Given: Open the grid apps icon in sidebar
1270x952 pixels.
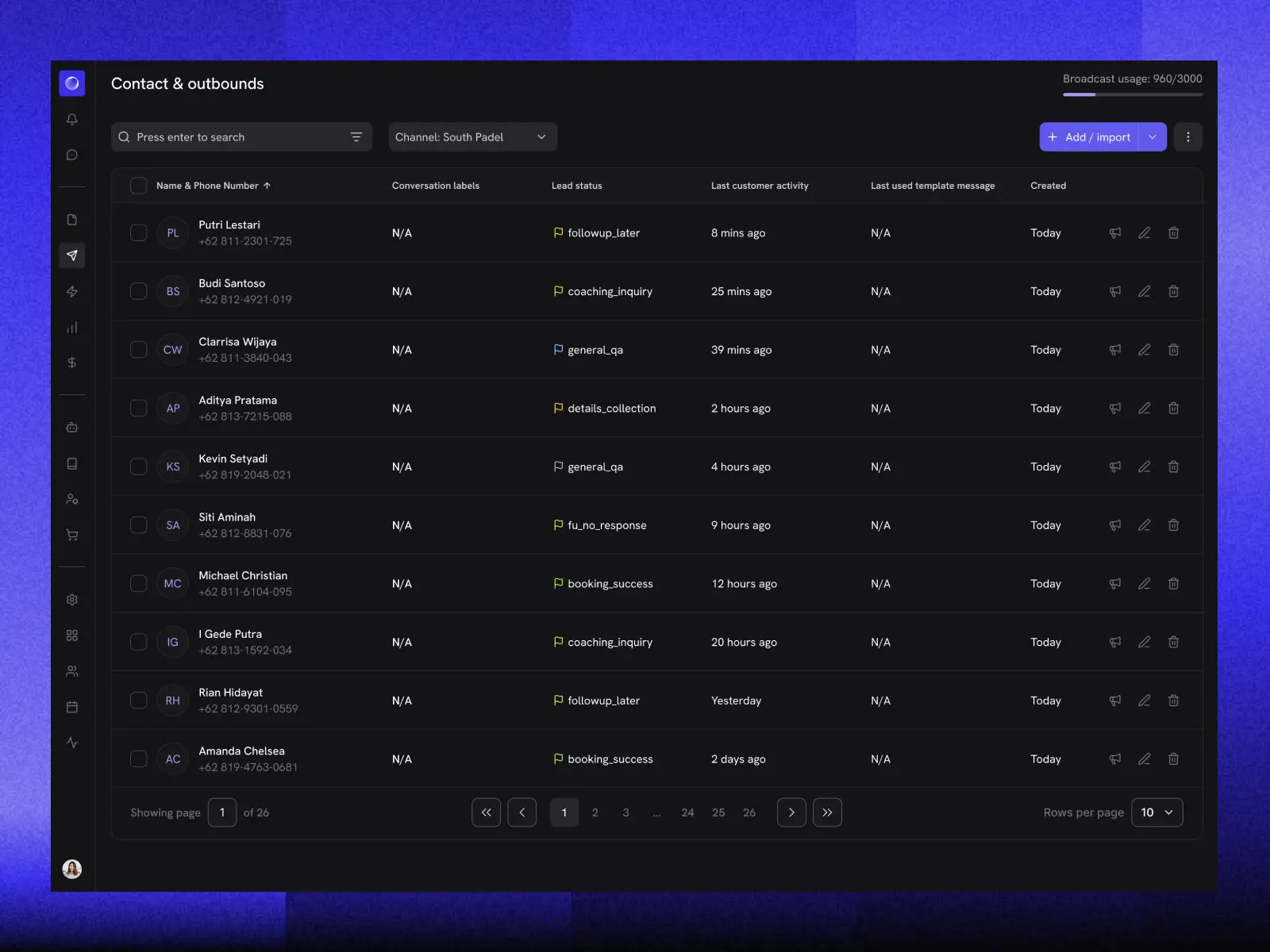Looking at the screenshot, I should pyautogui.click(x=72, y=635).
